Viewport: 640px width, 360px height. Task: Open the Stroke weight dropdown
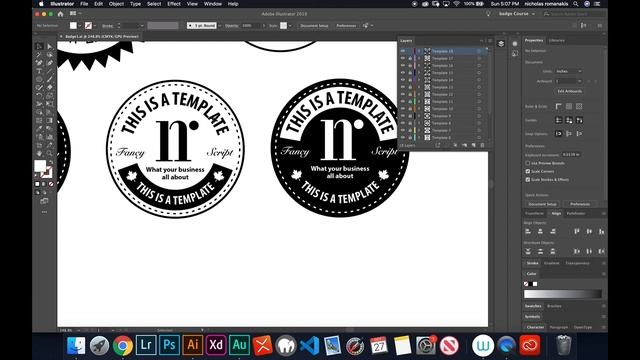pos(142,25)
